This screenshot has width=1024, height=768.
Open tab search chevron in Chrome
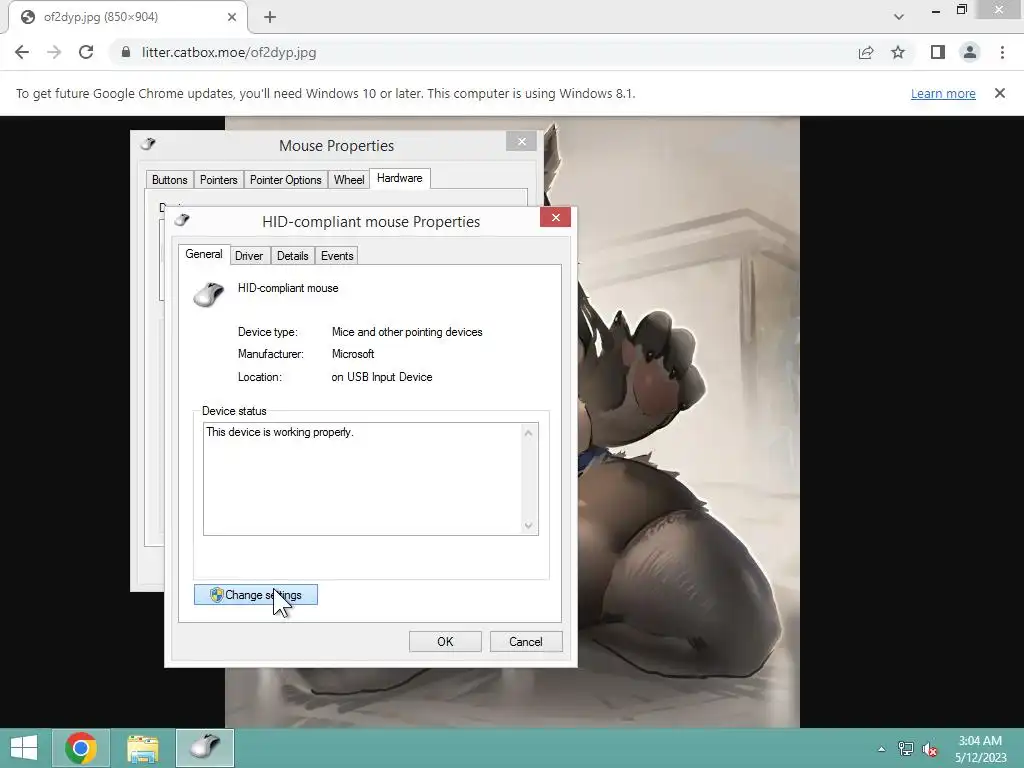(899, 17)
